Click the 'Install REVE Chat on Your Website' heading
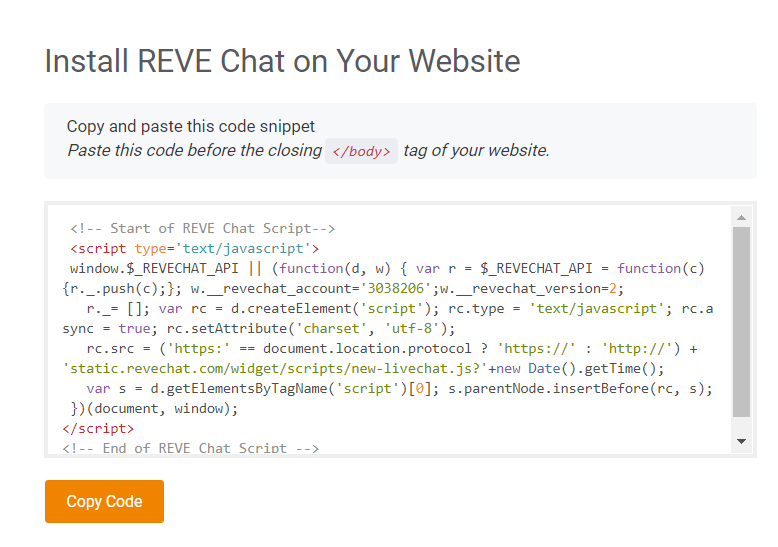This screenshot has width=778, height=547. tap(282, 61)
